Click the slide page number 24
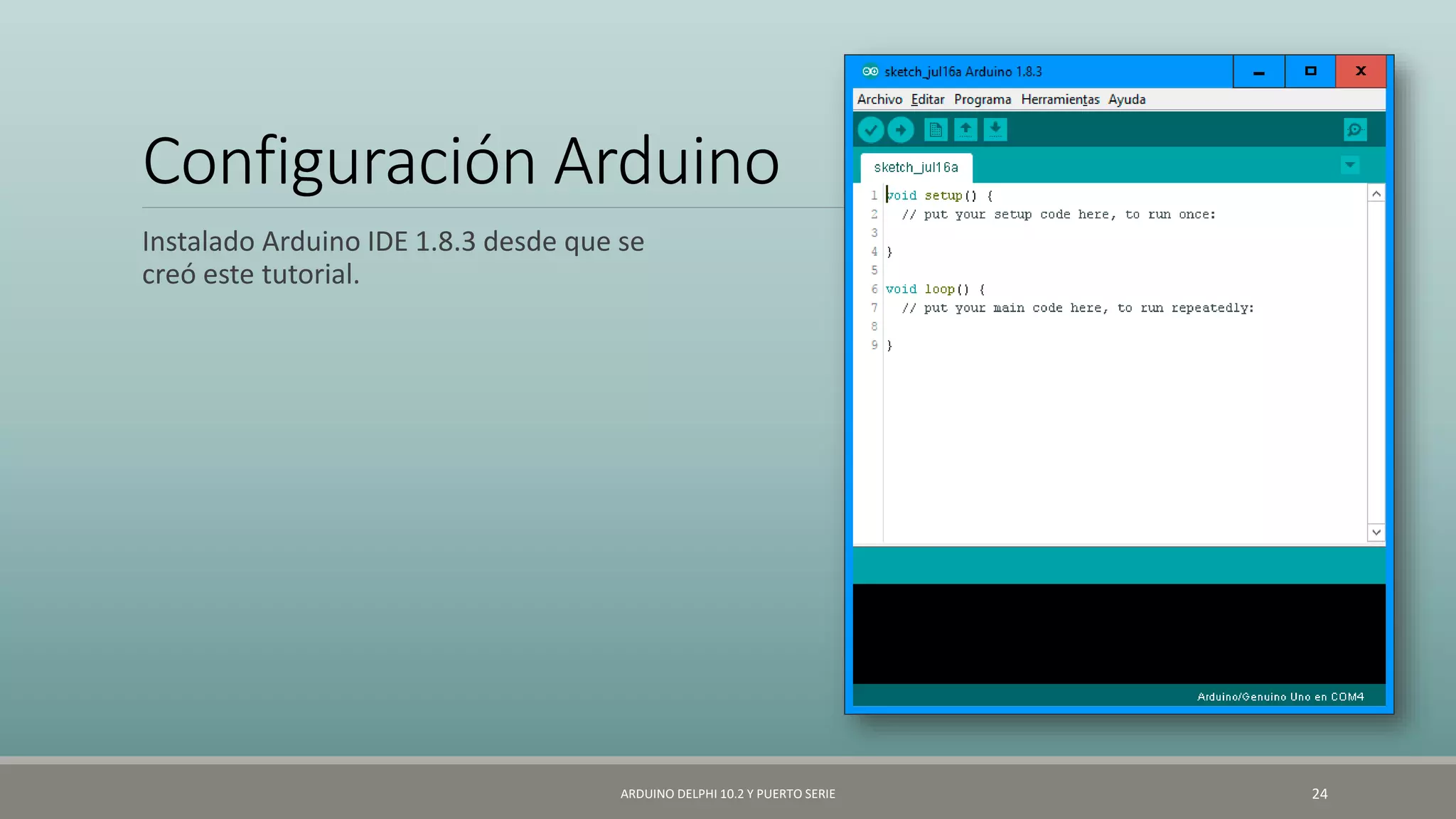The image size is (1456, 819). [x=1319, y=794]
